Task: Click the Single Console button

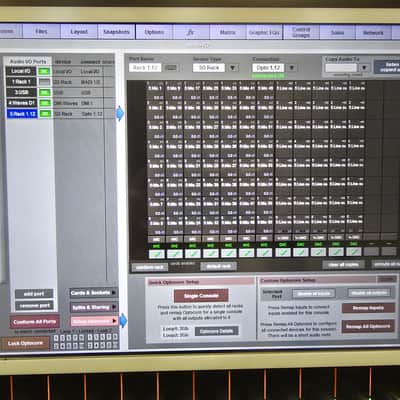Action: 201,296
